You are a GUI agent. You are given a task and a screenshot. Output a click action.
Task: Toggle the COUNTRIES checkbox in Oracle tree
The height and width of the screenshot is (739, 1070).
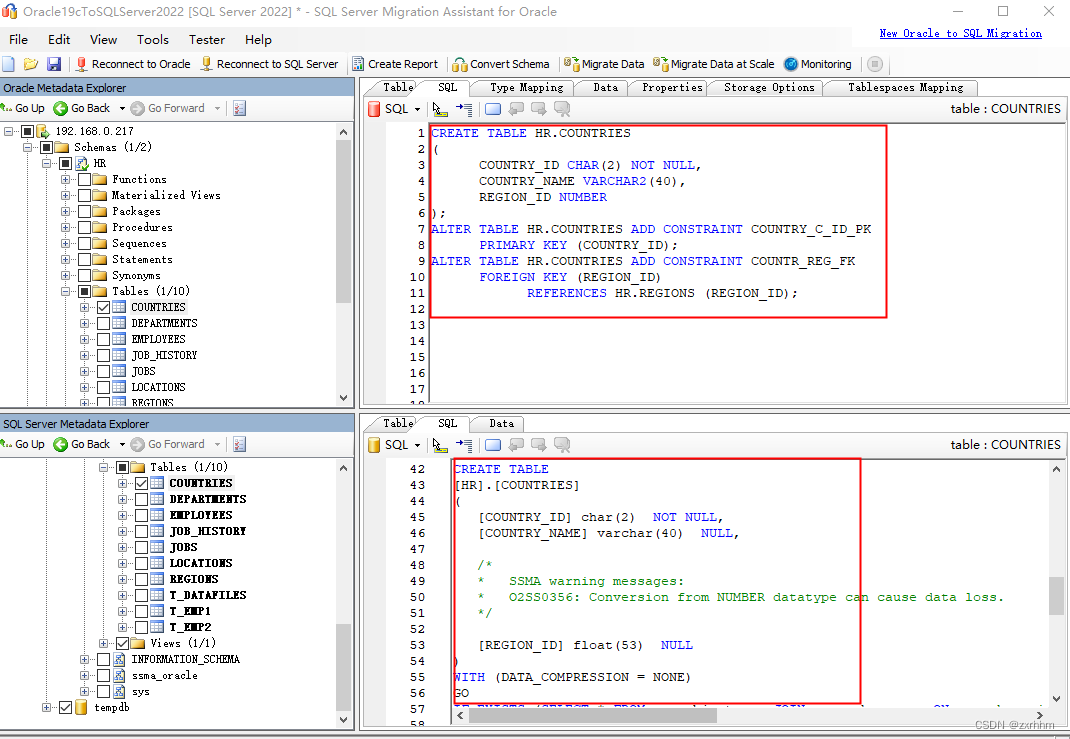(103, 307)
